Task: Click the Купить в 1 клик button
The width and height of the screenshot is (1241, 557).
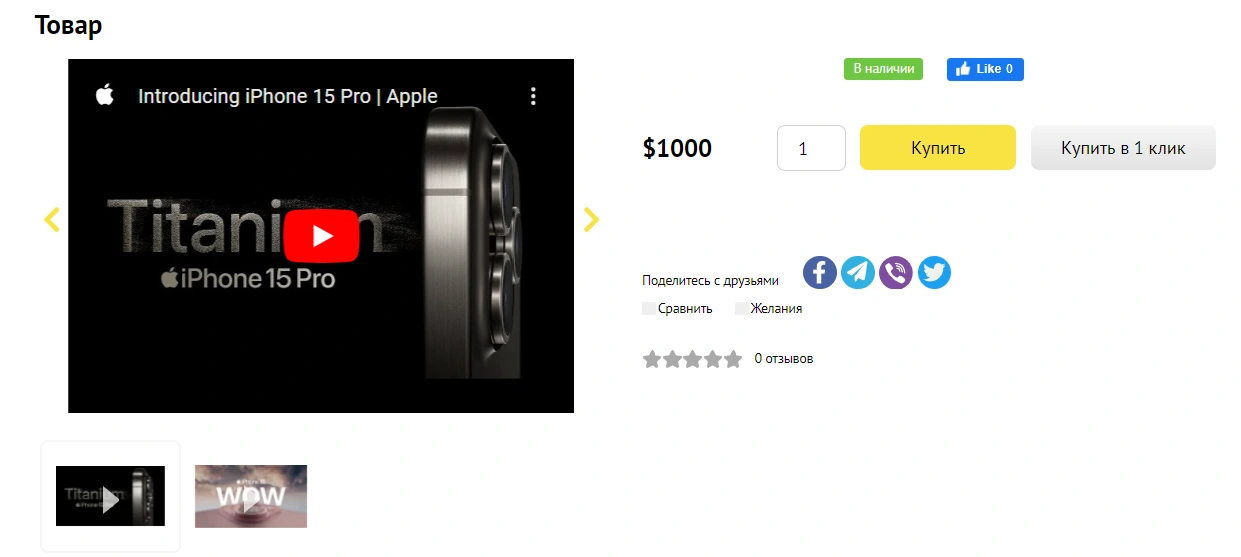Action: [x=1123, y=148]
